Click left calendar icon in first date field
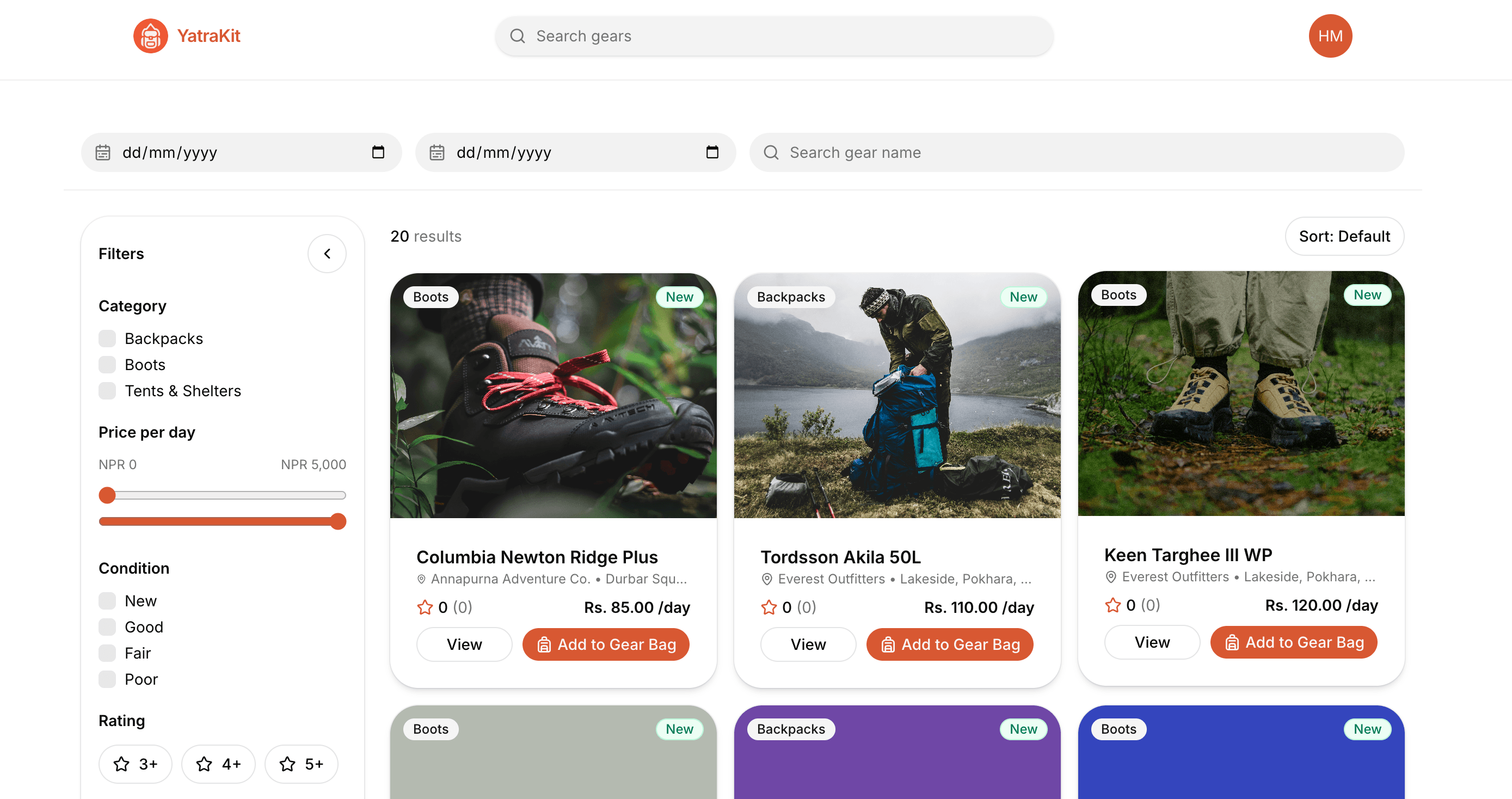 pos(103,152)
